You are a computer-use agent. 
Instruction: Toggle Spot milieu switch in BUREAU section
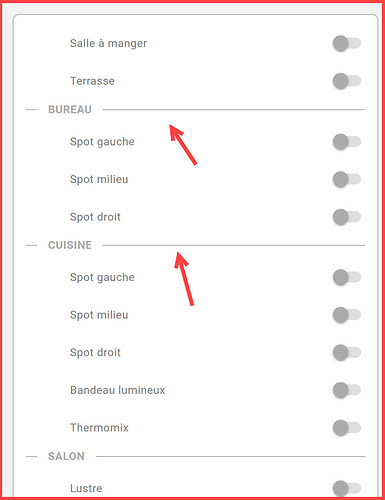click(x=347, y=179)
